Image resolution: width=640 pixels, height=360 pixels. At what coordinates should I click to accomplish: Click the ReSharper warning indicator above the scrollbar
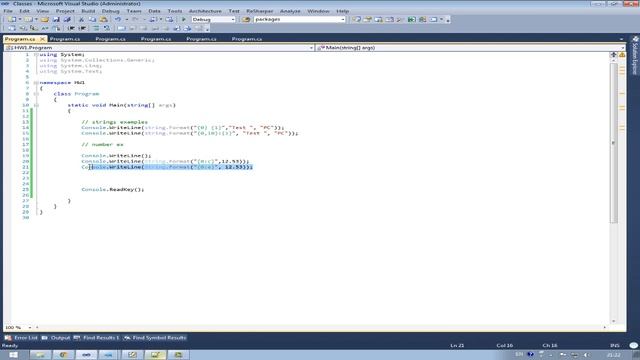point(622,54)
